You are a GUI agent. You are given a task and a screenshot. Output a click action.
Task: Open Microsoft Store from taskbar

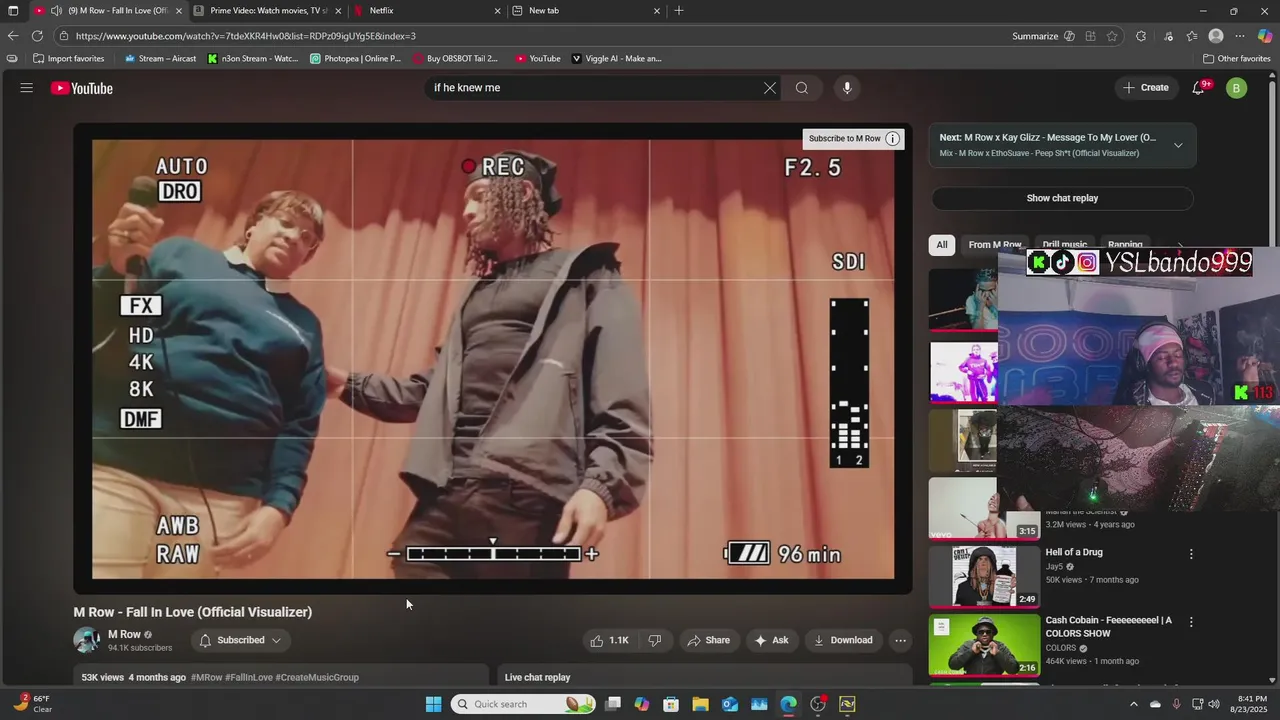(671, 704)
